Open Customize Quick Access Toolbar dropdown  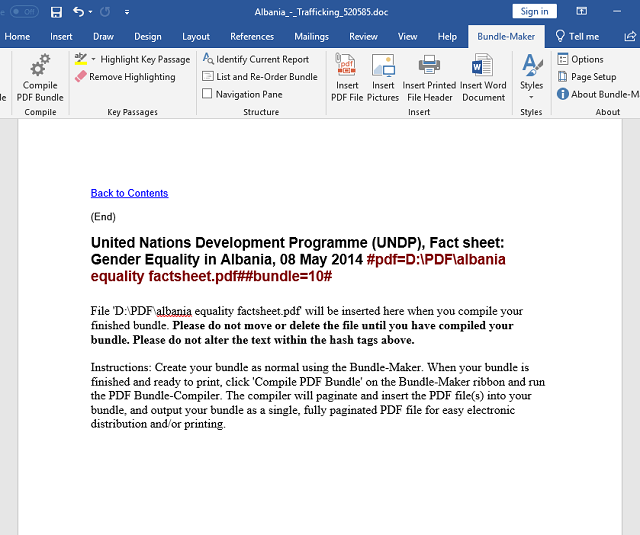[127, 12]
